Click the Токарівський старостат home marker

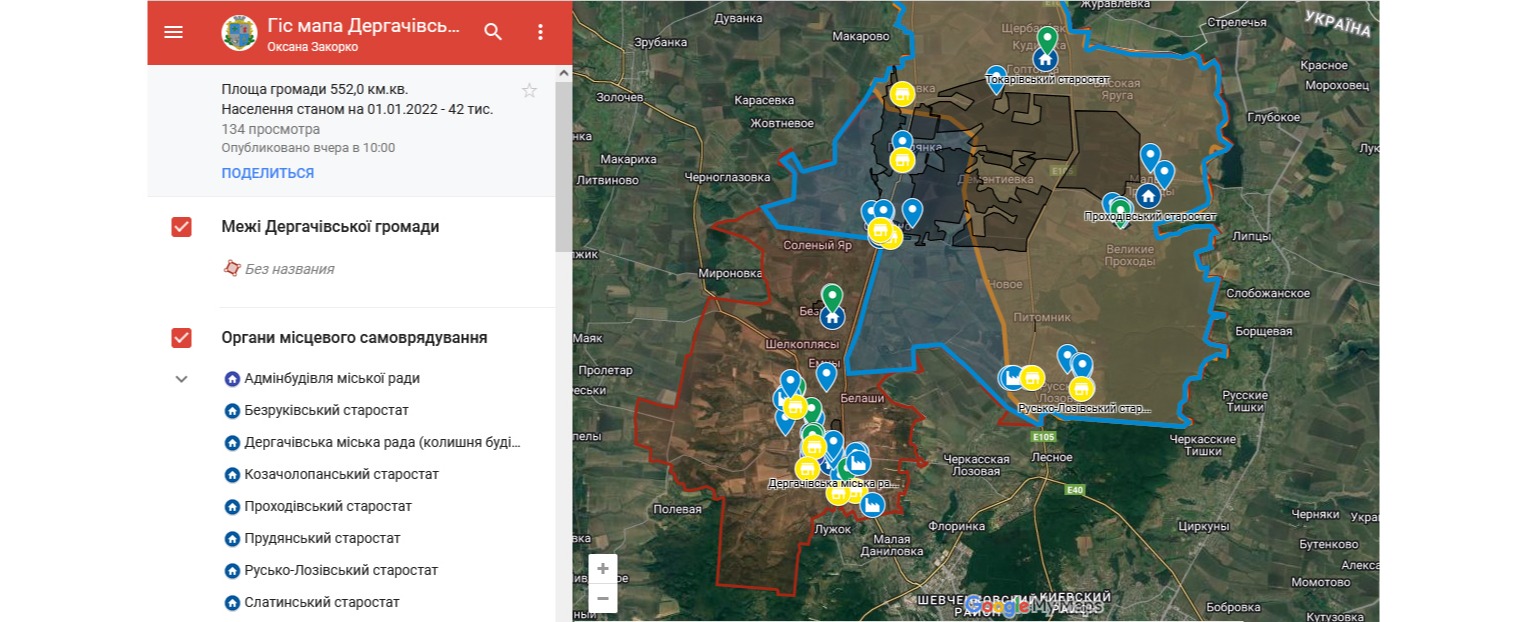coord(1046,60)
